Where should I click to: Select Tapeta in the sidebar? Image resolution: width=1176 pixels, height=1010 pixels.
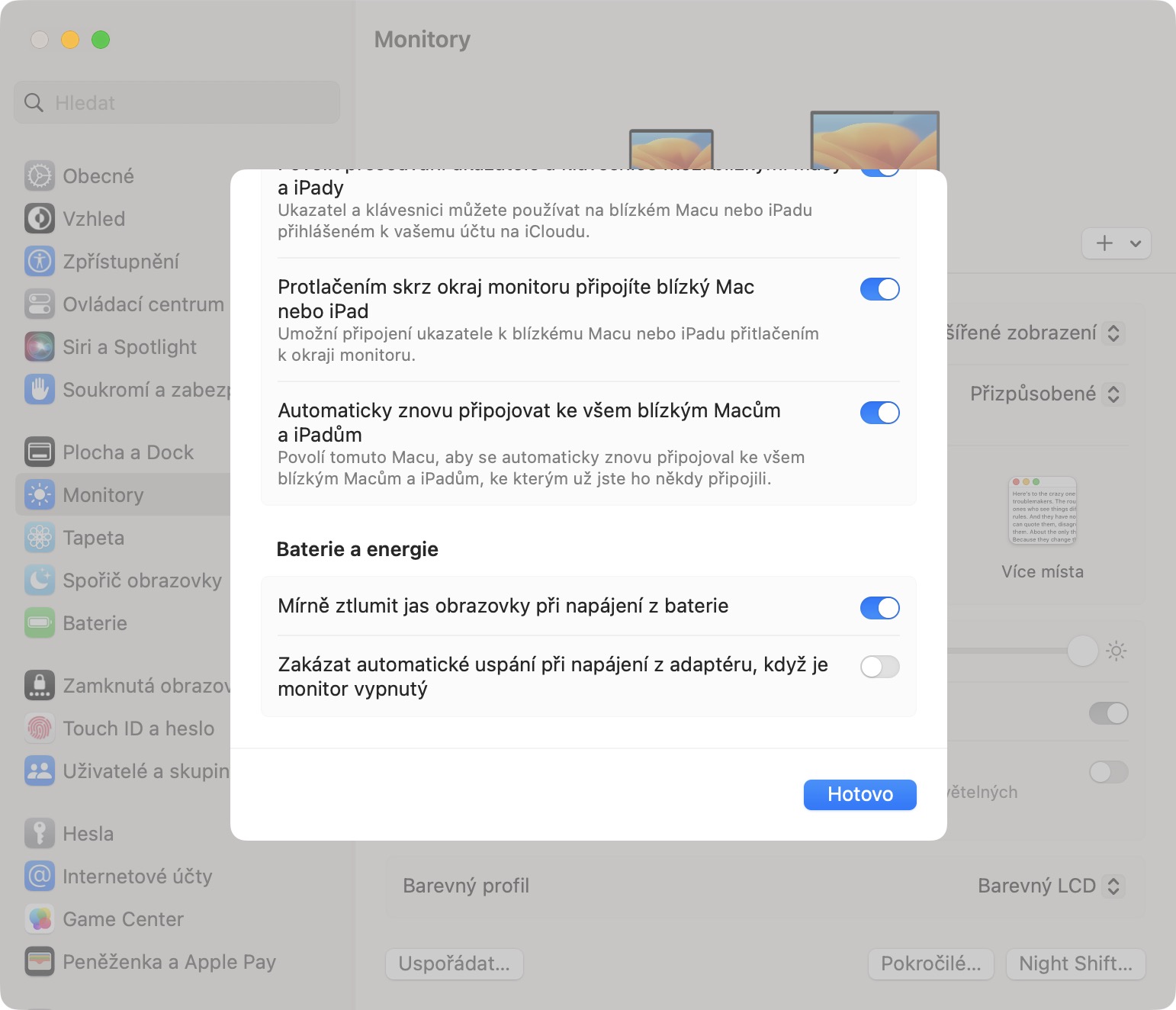(93, 538)
